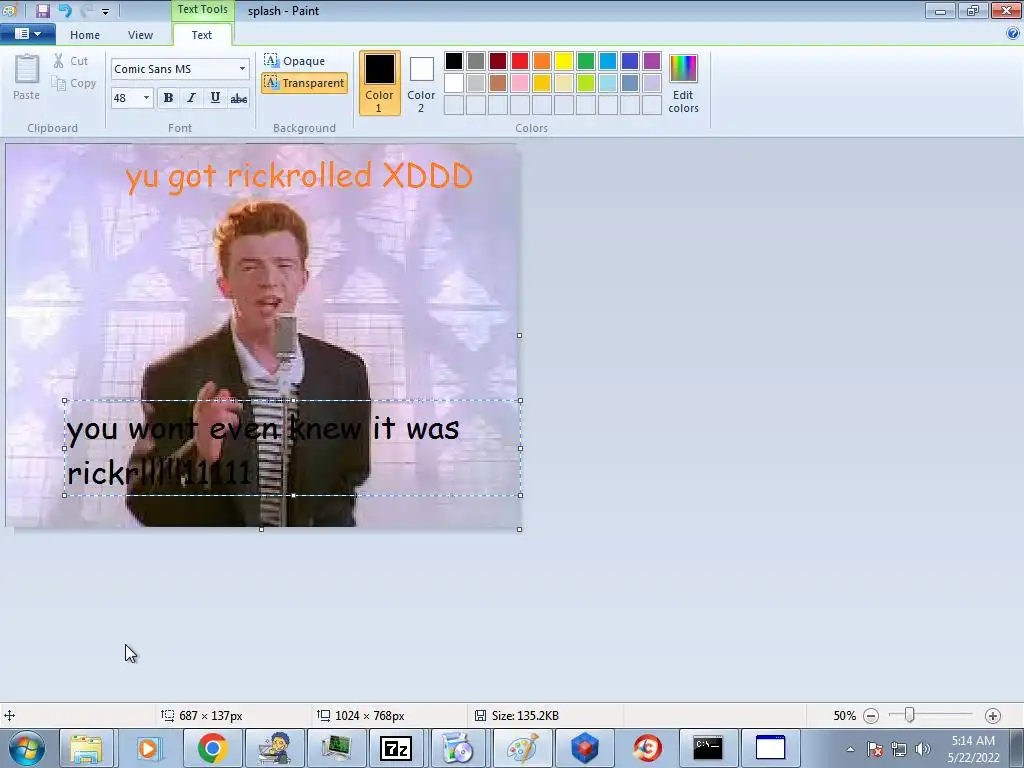This screenshot has height=768, width=1024.
Task: Pick the lavender color swatch
Action: [652, 83]
